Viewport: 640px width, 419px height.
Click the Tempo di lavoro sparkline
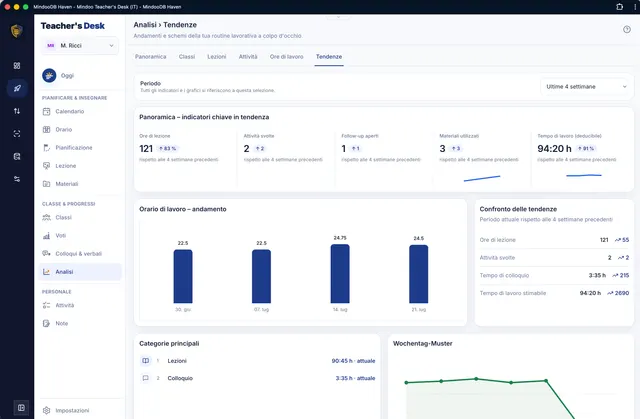pyautogui.click(x=584, y=175)
